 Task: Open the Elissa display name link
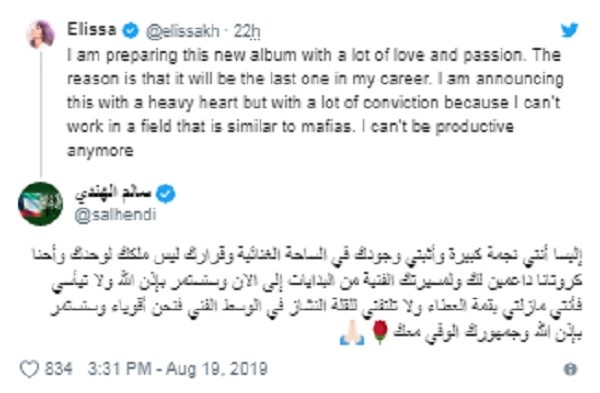(x=91, y=30)
